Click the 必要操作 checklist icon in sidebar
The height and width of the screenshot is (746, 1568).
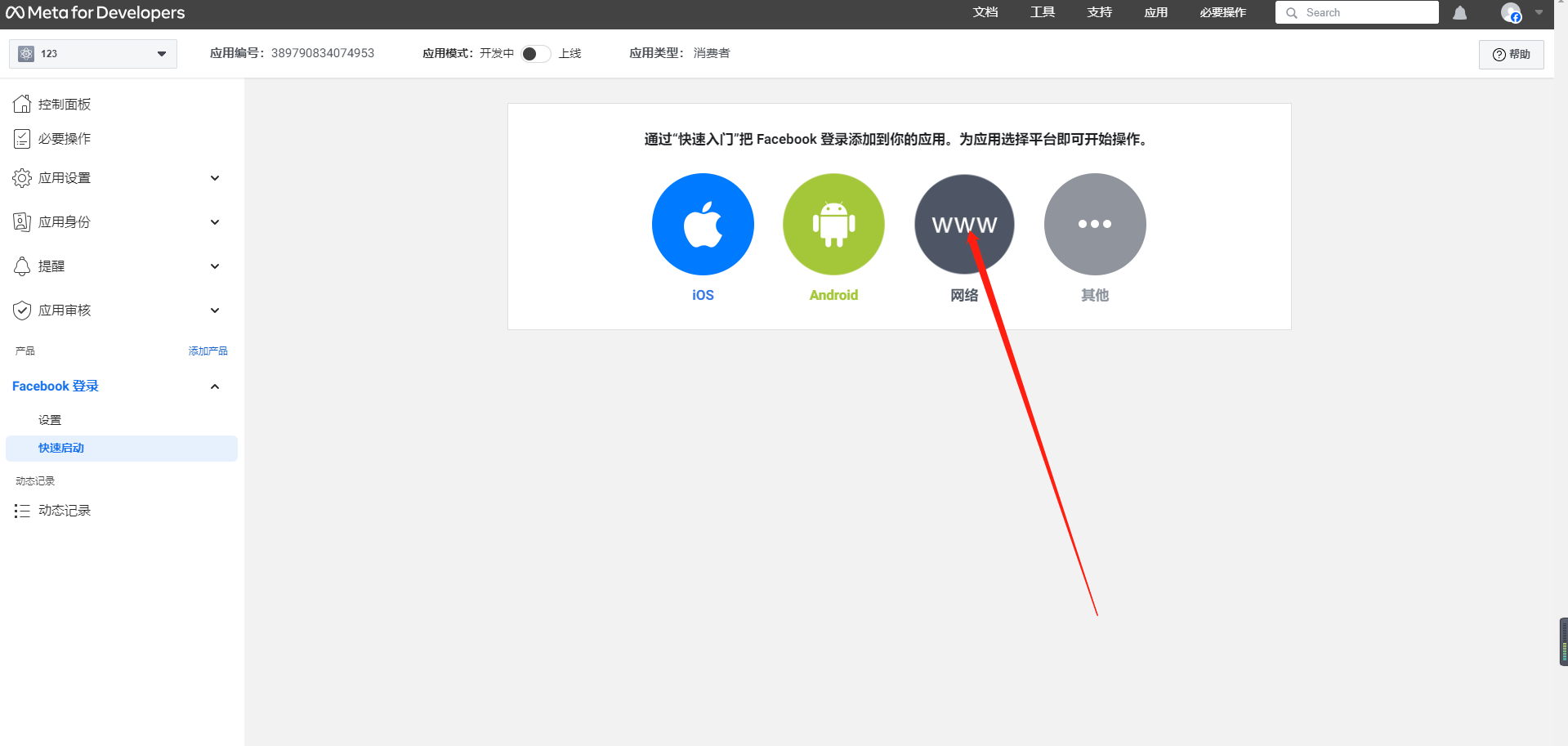tap(22, 139)
